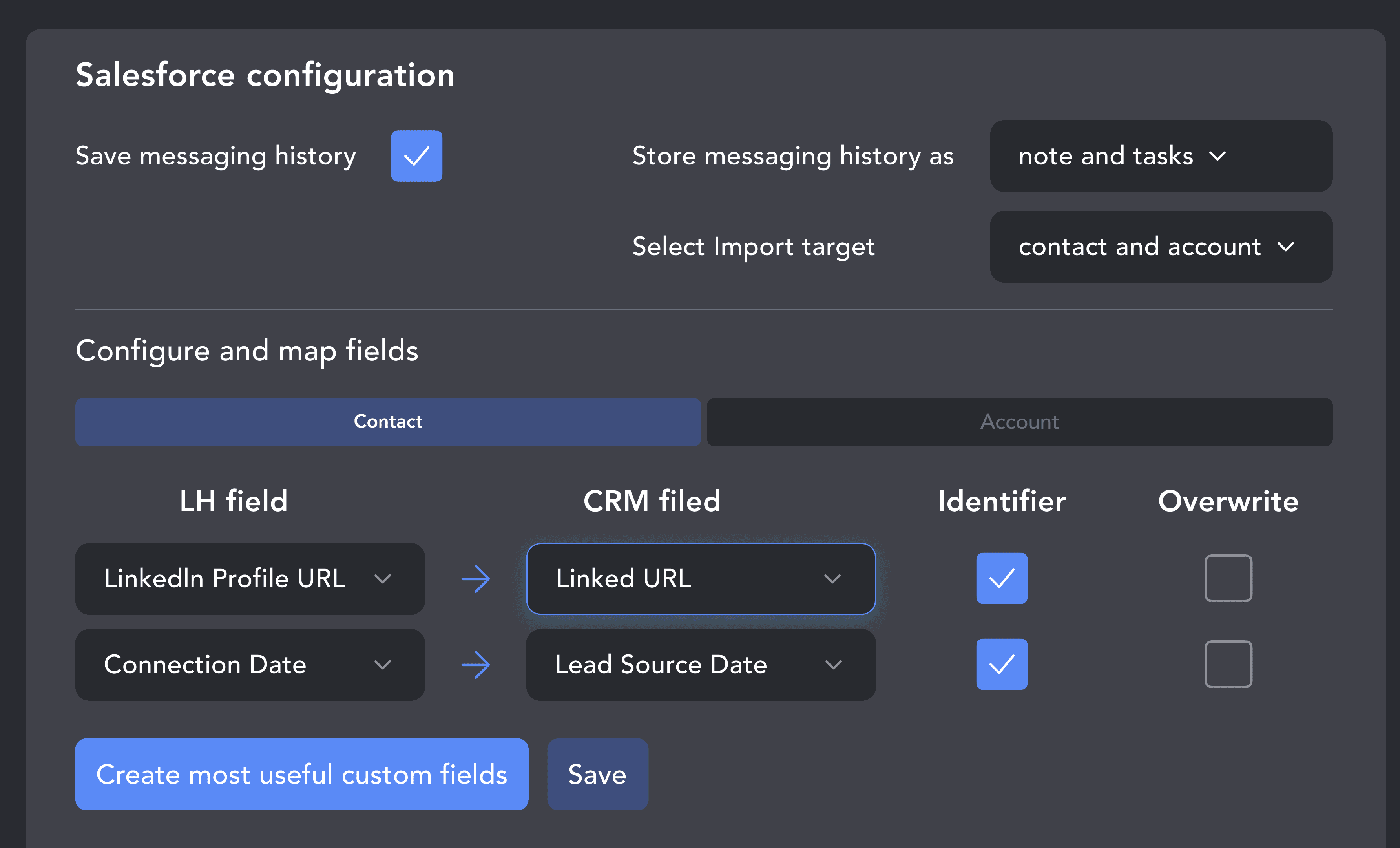Click the Save button
The height and width of the screenshot is (848, 1400).
pyautogui.click(x=597, y=774)
